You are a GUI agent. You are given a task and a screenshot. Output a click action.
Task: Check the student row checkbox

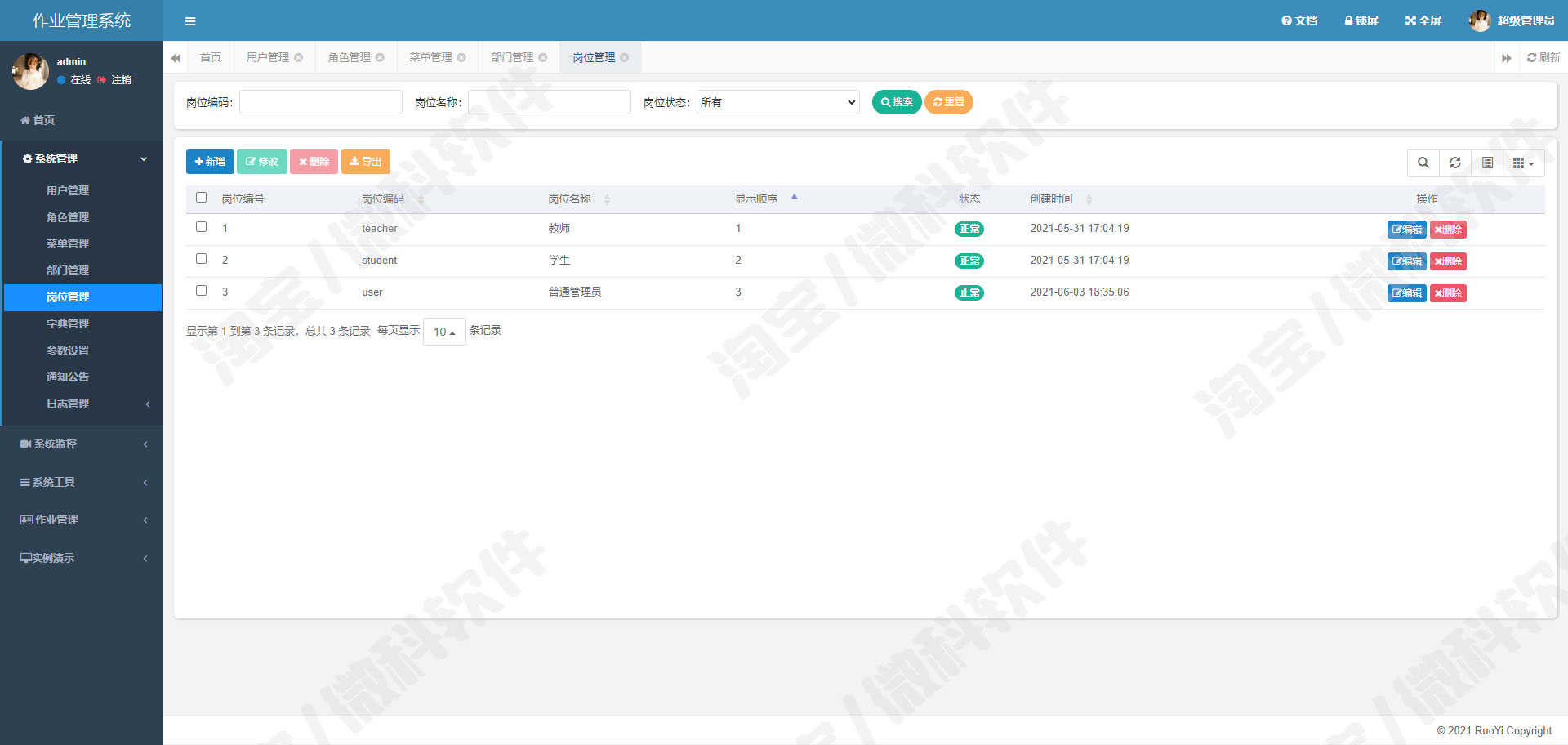[201, 259]
